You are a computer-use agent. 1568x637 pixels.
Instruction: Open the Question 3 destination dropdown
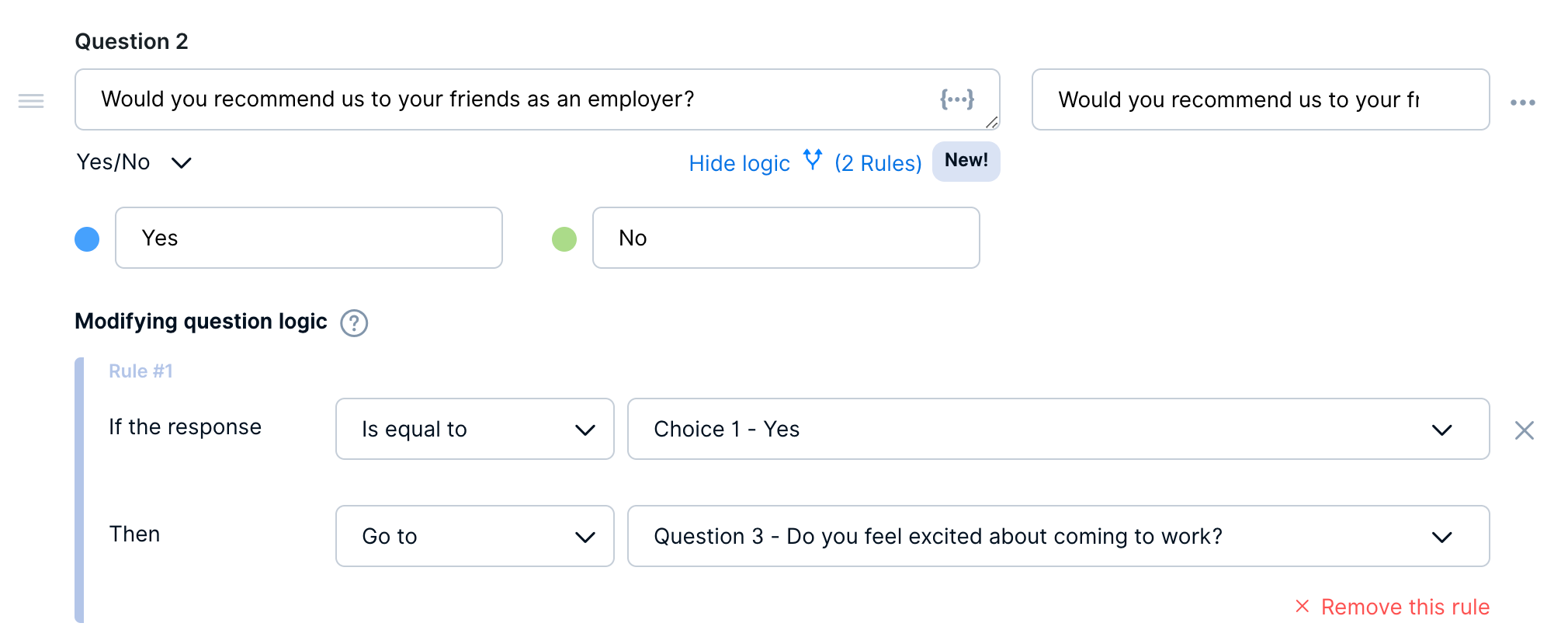click(1057, 537)
